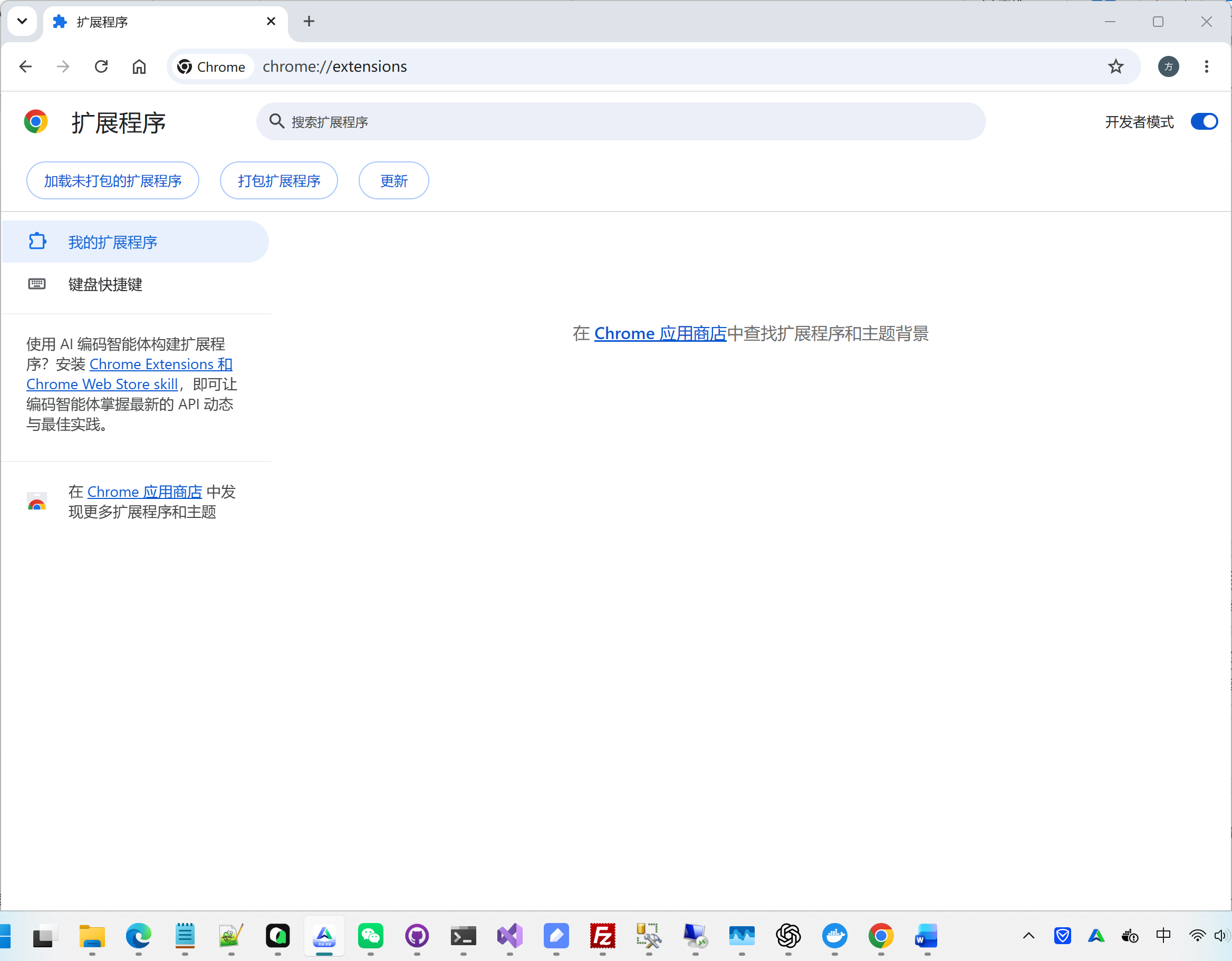Click 加载未打包的扩展程序 button
Viewport: 1232px width, 961px height.
(113, 180)
